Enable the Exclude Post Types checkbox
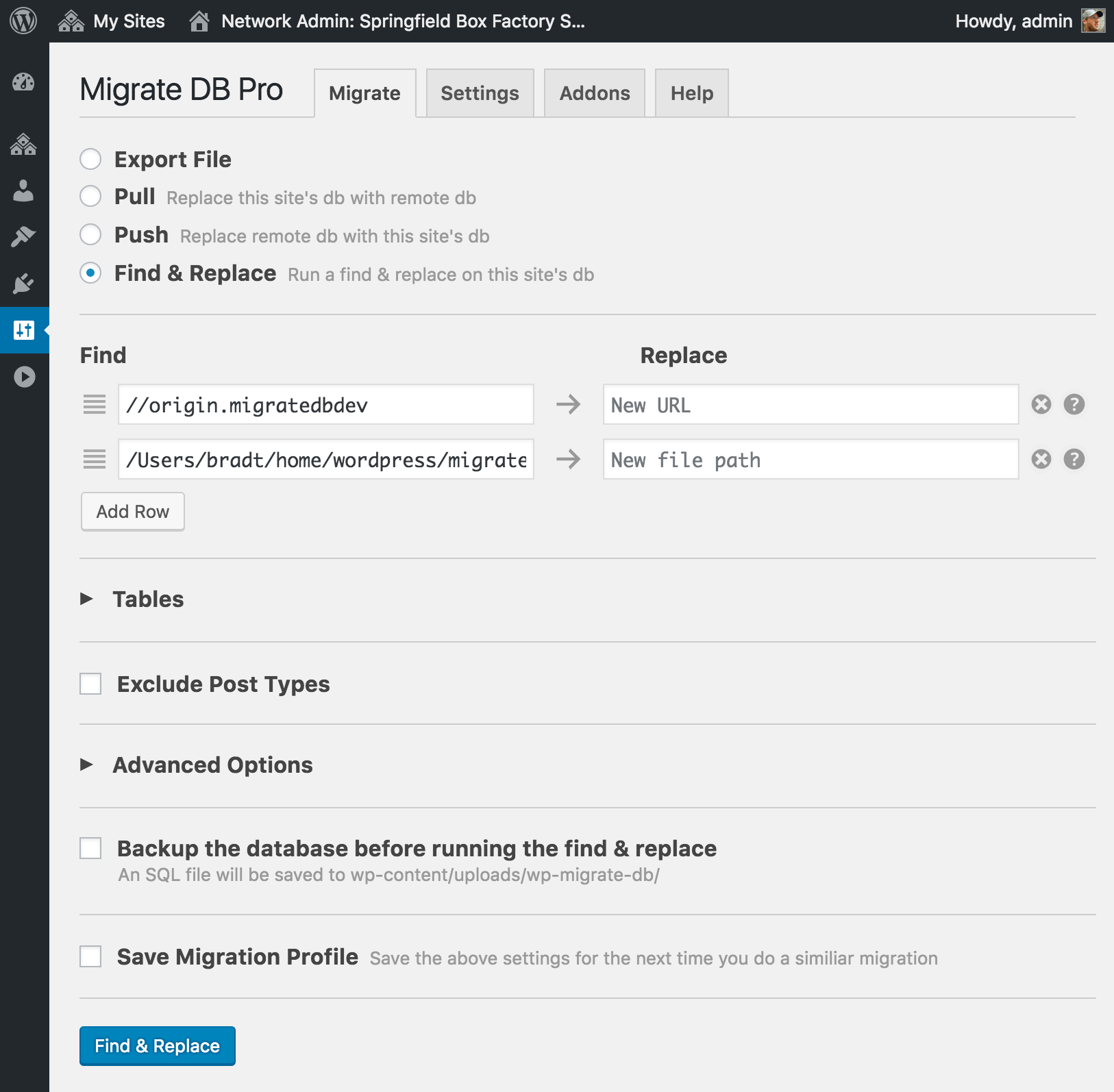This screenshot has width=1114, height=1092. click(90, 684)
